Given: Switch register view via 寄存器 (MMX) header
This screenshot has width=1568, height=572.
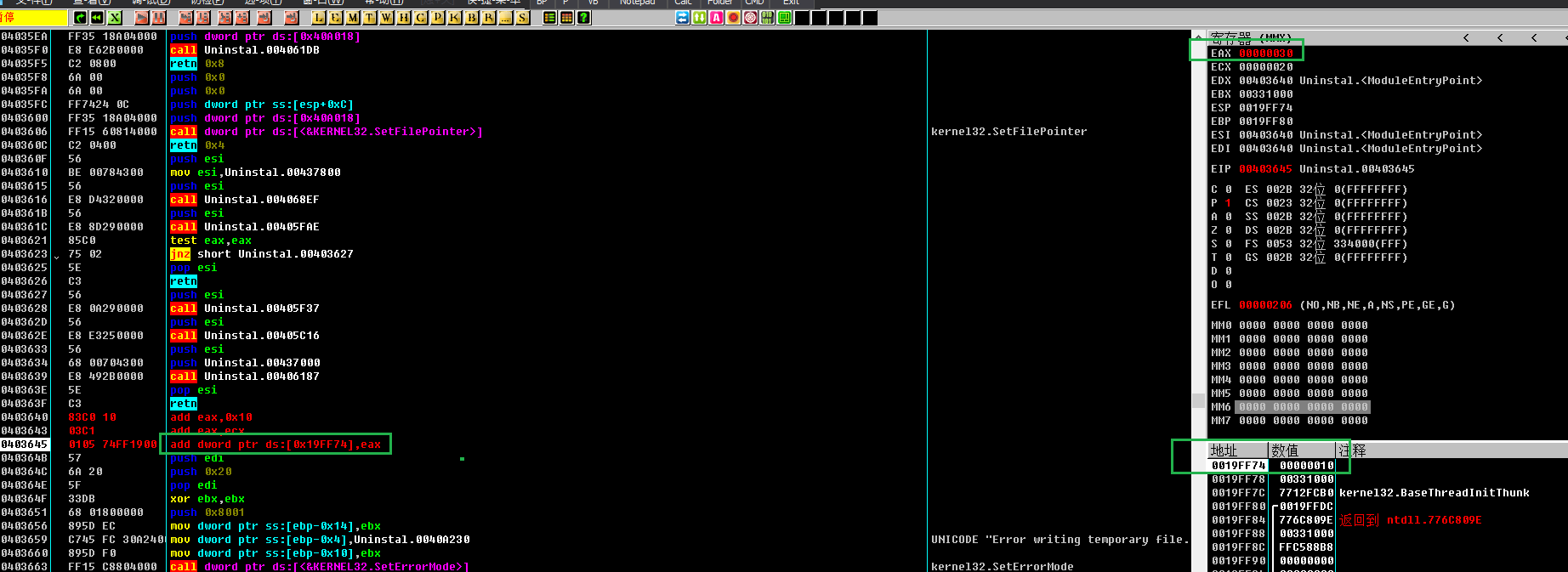Looking at the screenshot, I should (x=1251, y=37).
